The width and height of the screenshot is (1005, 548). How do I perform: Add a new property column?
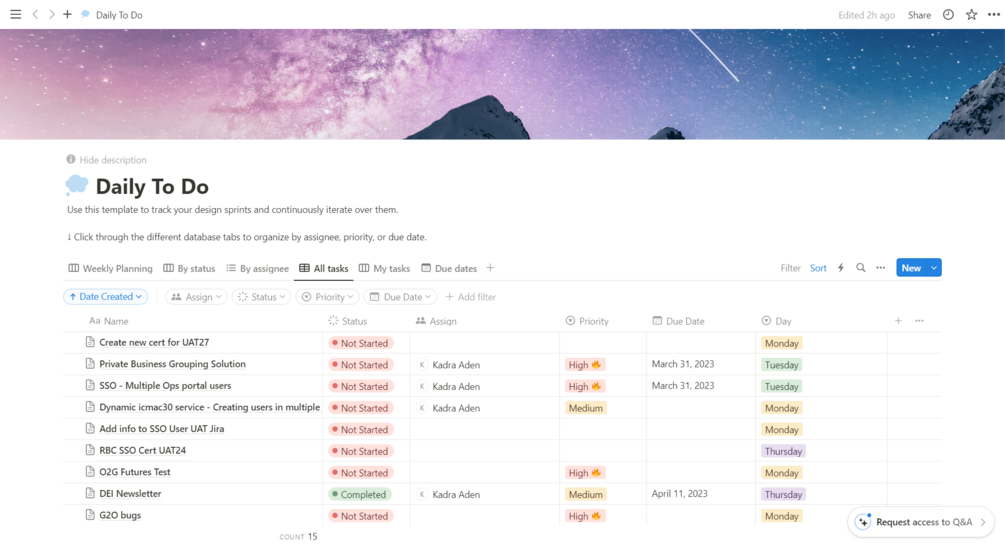click(x=898, y=320)
